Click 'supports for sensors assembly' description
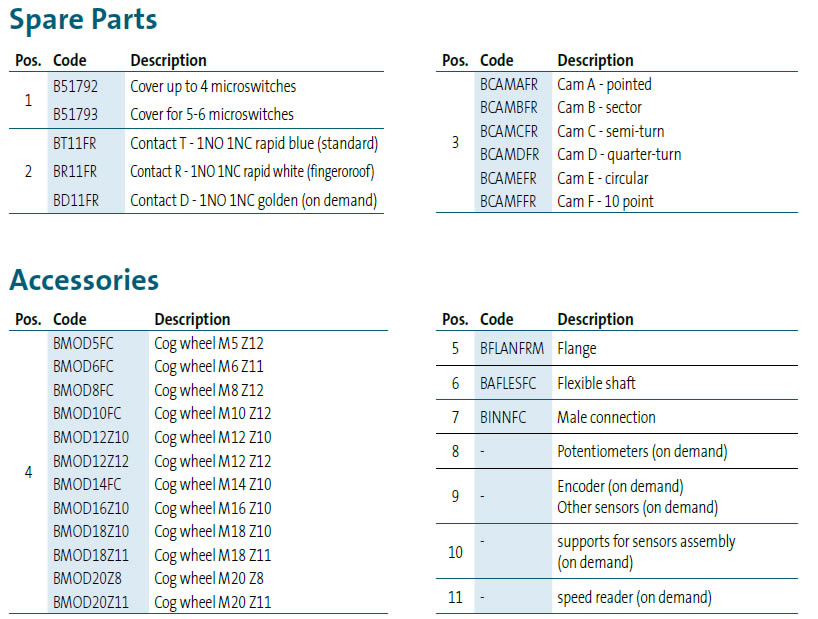The image size is (818, 619). point(646,541)
